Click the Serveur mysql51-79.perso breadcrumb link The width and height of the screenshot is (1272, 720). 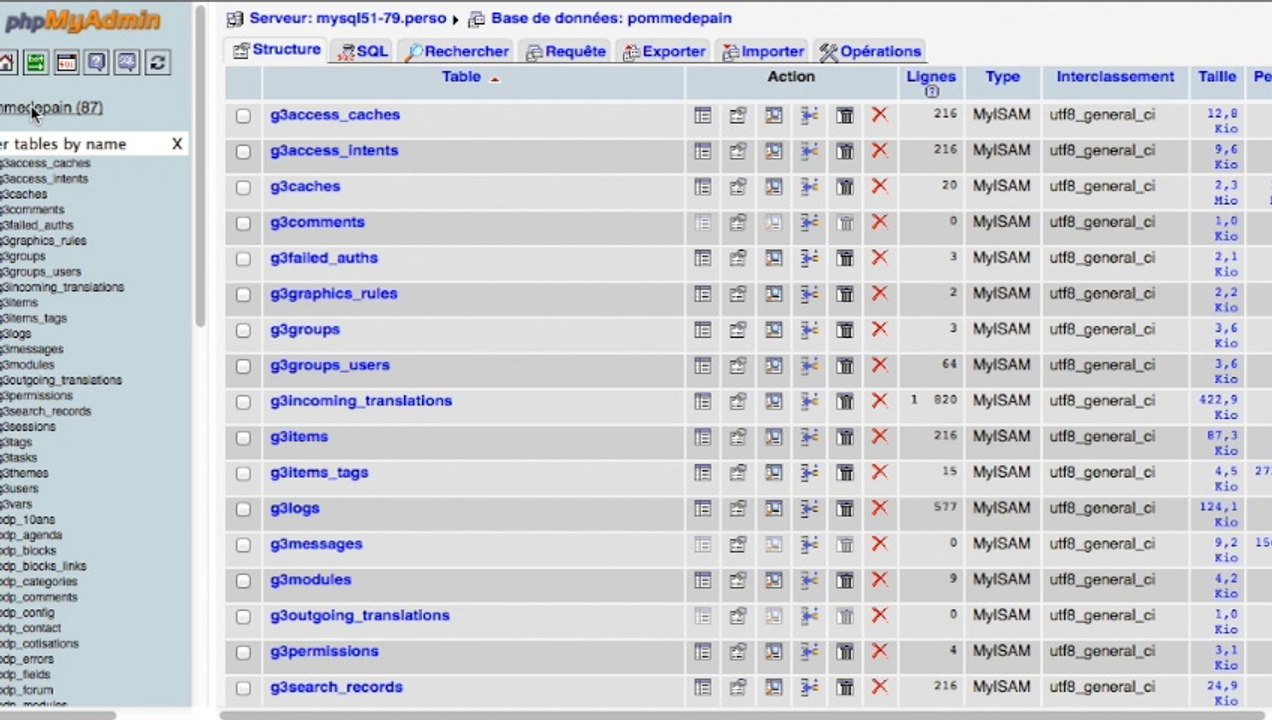(347, 18)
